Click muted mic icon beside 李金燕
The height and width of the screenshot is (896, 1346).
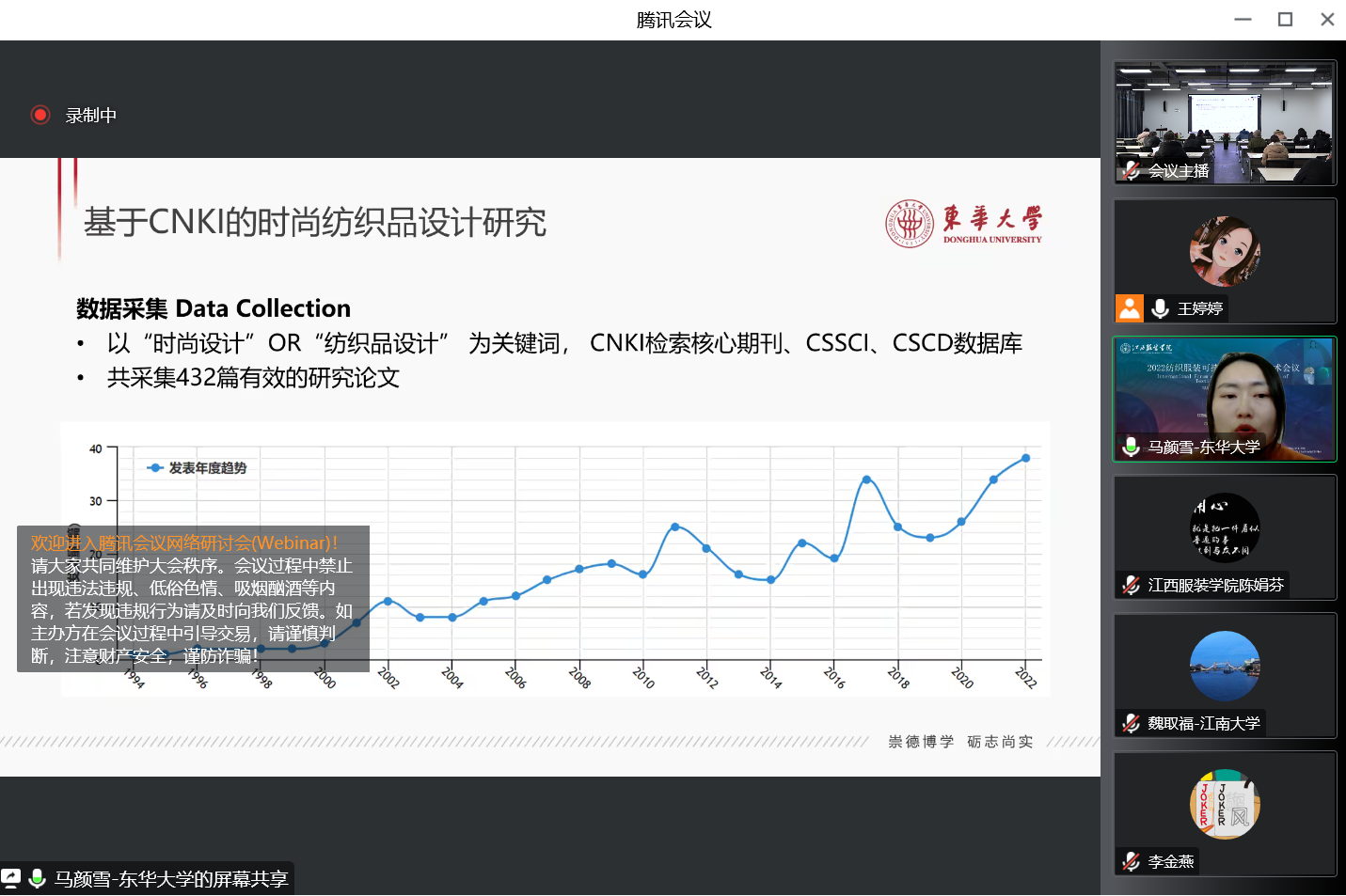[x=1132, y=861]
